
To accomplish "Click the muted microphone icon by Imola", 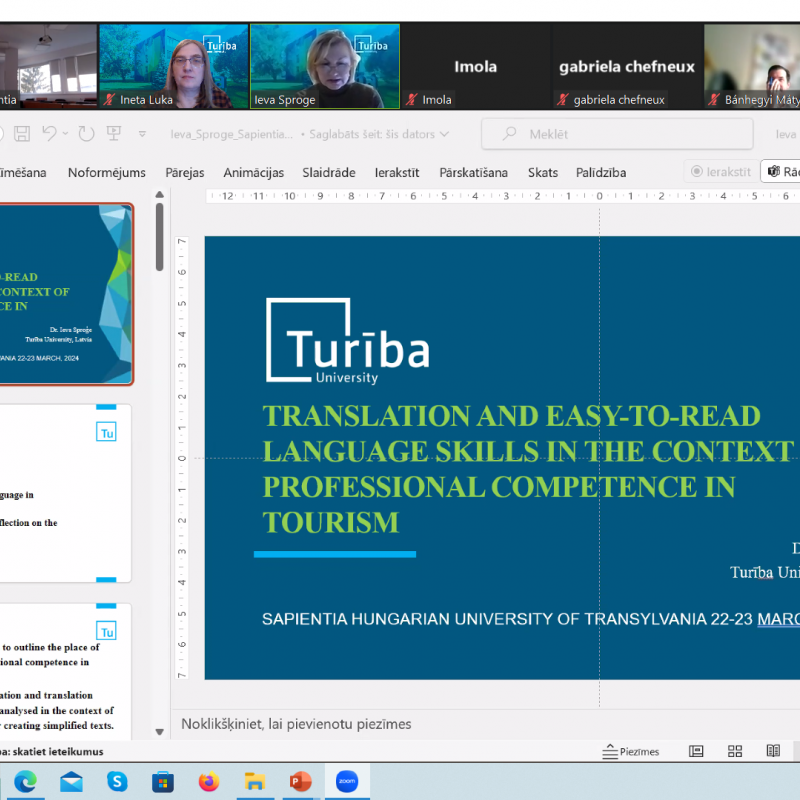I will (411, 99).
